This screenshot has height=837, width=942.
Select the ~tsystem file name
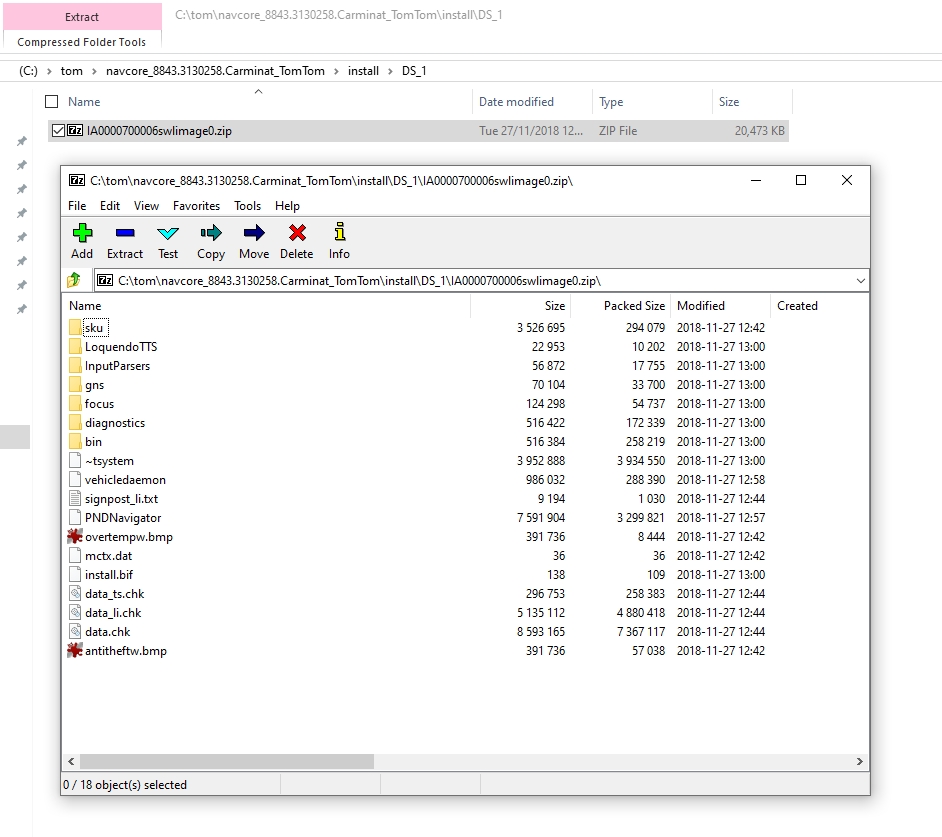(109, 461)
